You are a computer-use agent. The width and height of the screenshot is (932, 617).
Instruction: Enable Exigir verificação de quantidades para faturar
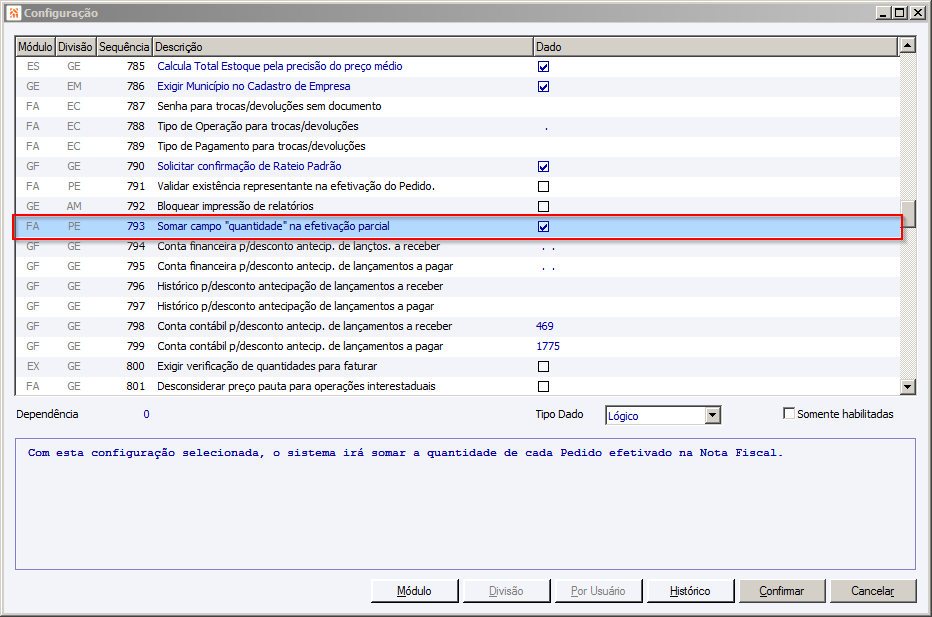click(x=543, y=366)
